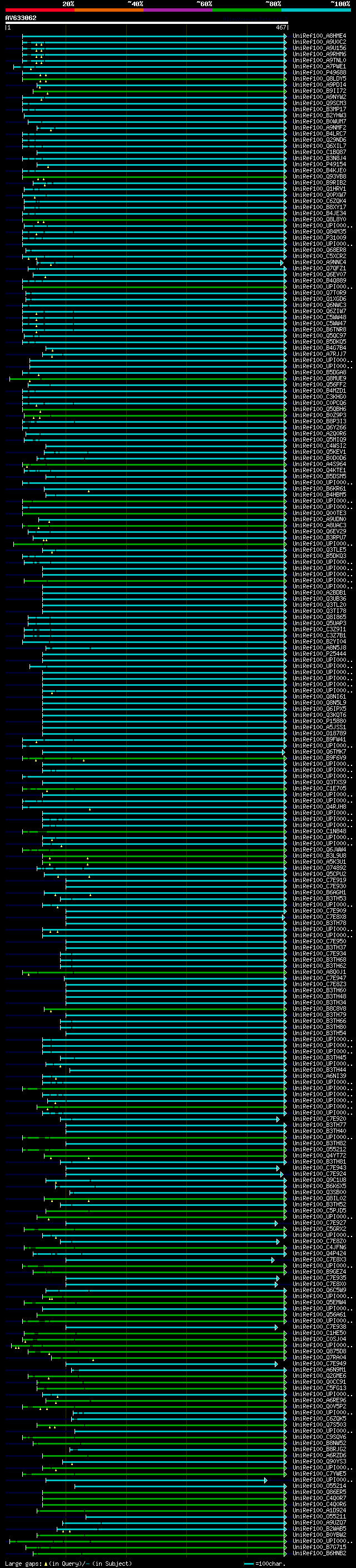This screenshot has height=1568, width=356.
Task: Select the UniRef100_Q9SCM3 label
Action: 319,103
